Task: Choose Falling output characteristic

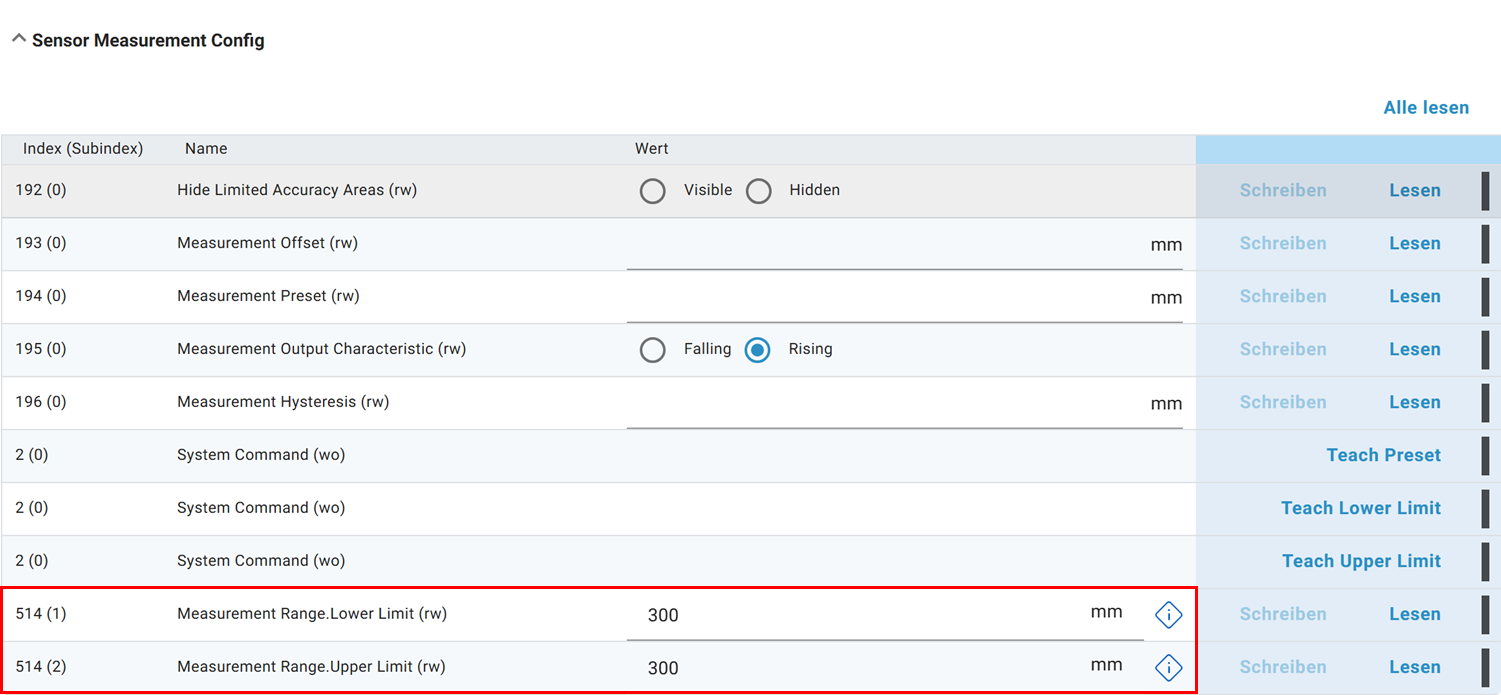Action: coord(653,350)
